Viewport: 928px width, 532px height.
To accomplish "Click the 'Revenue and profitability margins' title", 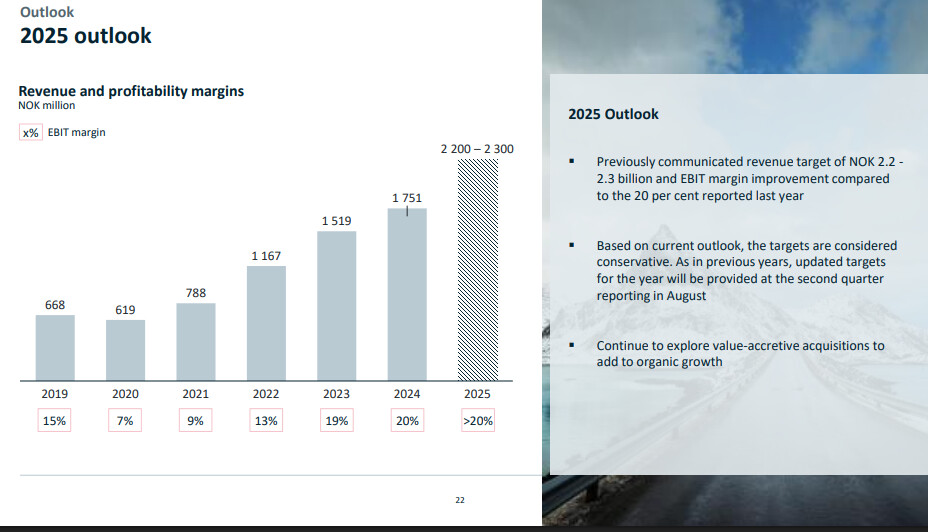I will (x=131, y=91).
